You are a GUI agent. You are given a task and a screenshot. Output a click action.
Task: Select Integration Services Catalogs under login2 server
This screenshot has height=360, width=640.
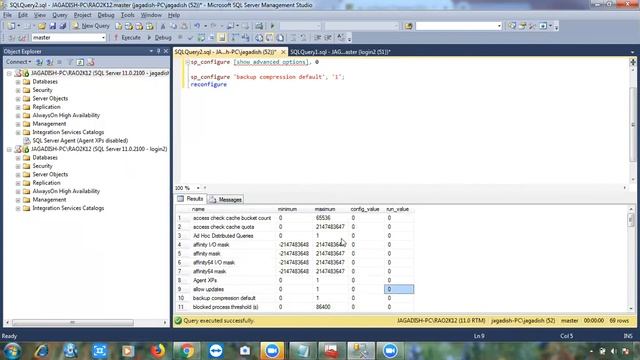pos(68,208)
